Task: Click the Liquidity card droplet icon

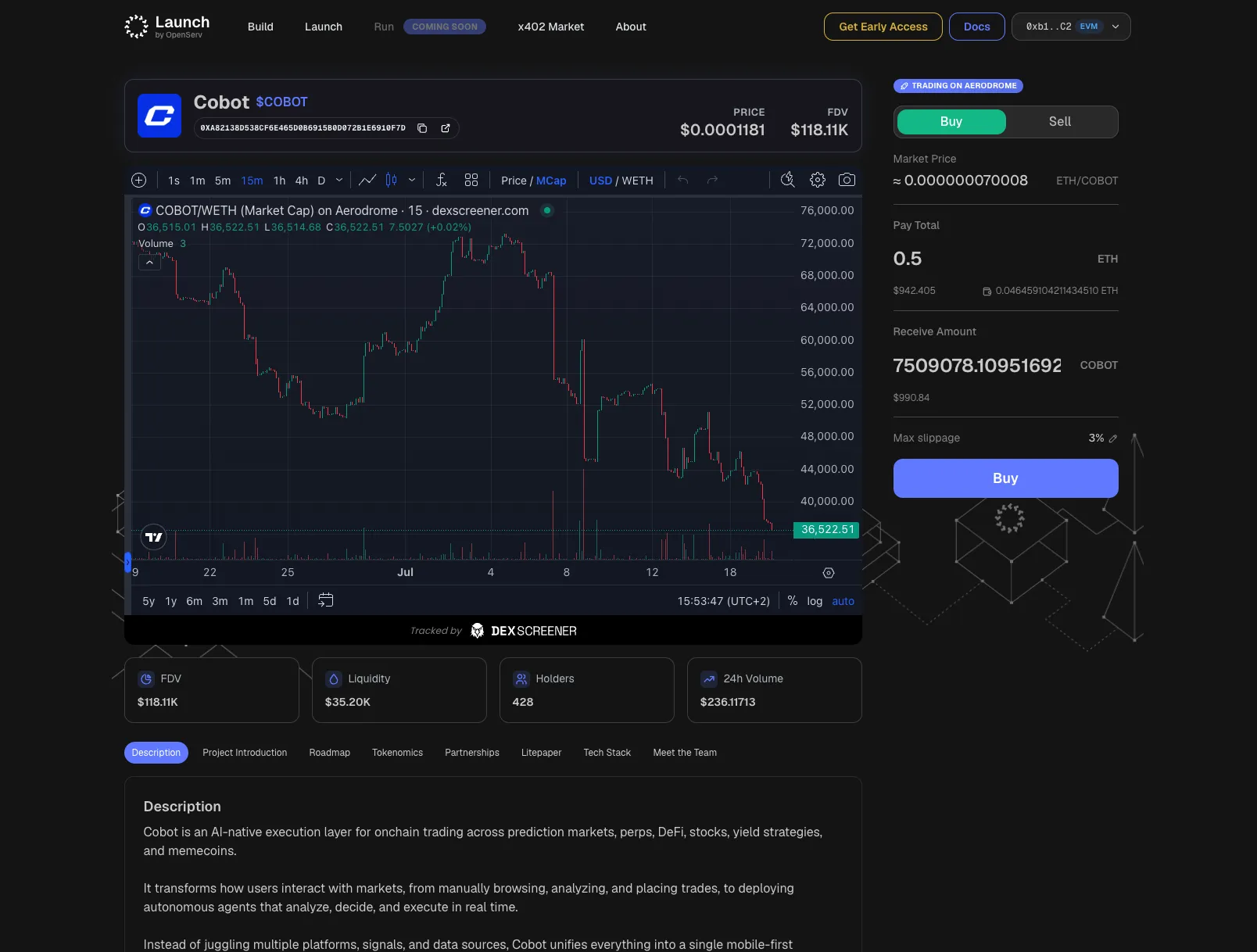Action: 334,679
